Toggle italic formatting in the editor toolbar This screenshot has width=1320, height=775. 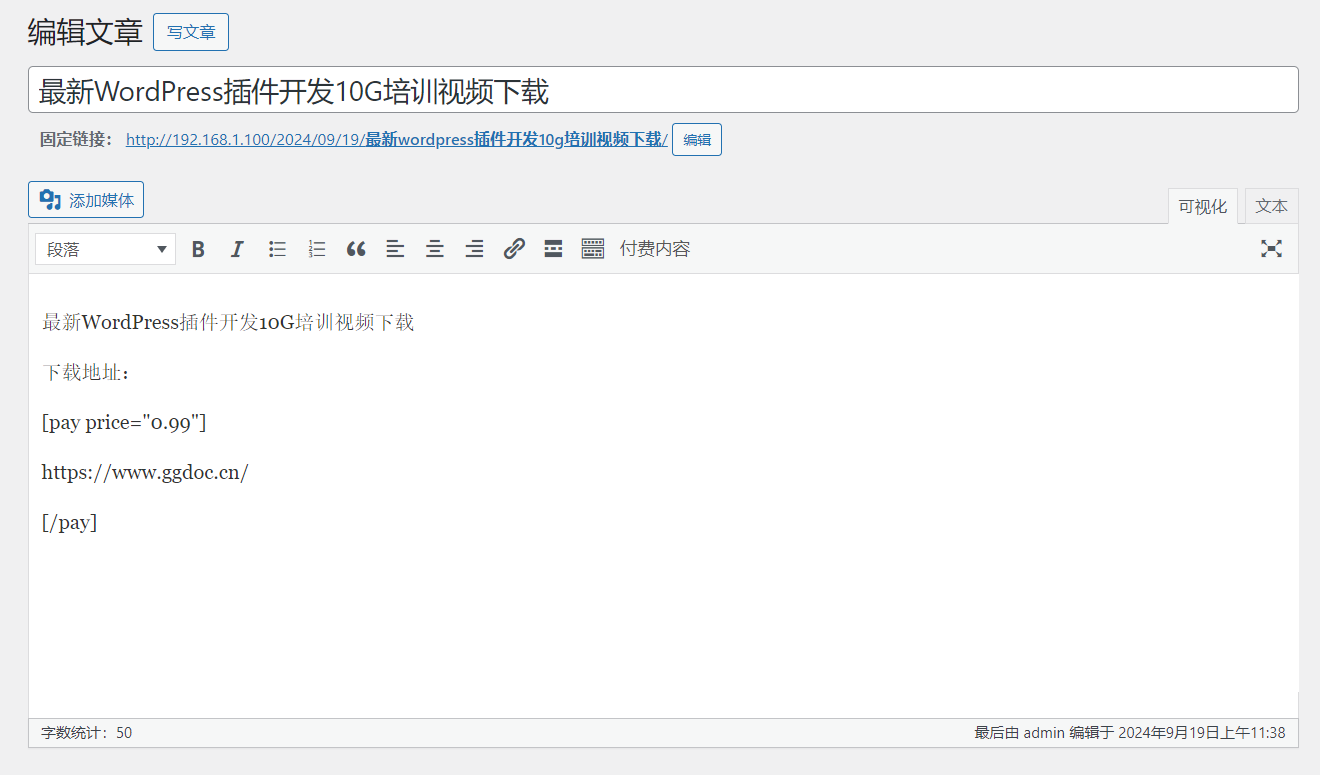coord(237,249)
